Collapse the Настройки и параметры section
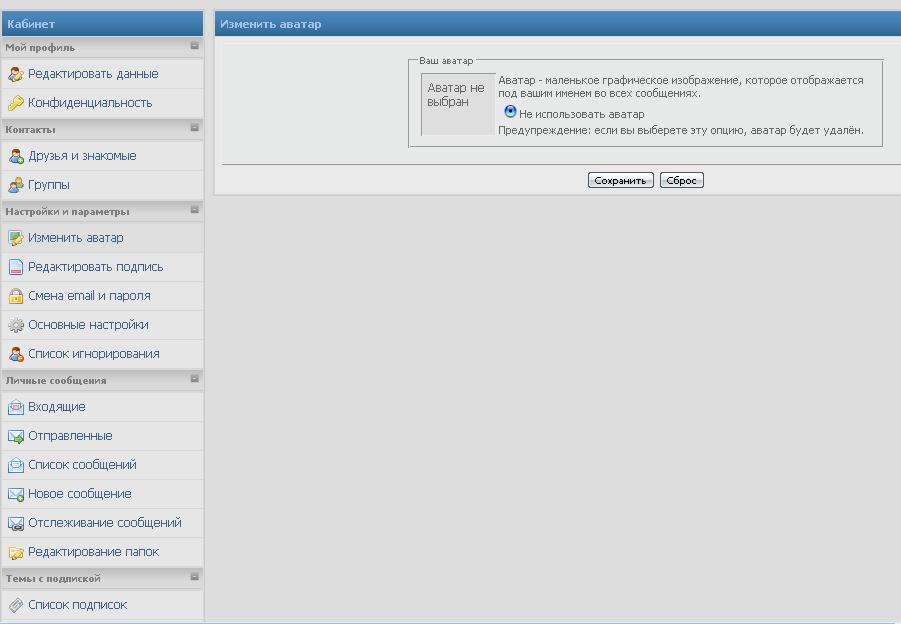901x624 pixels. (195, 210)
